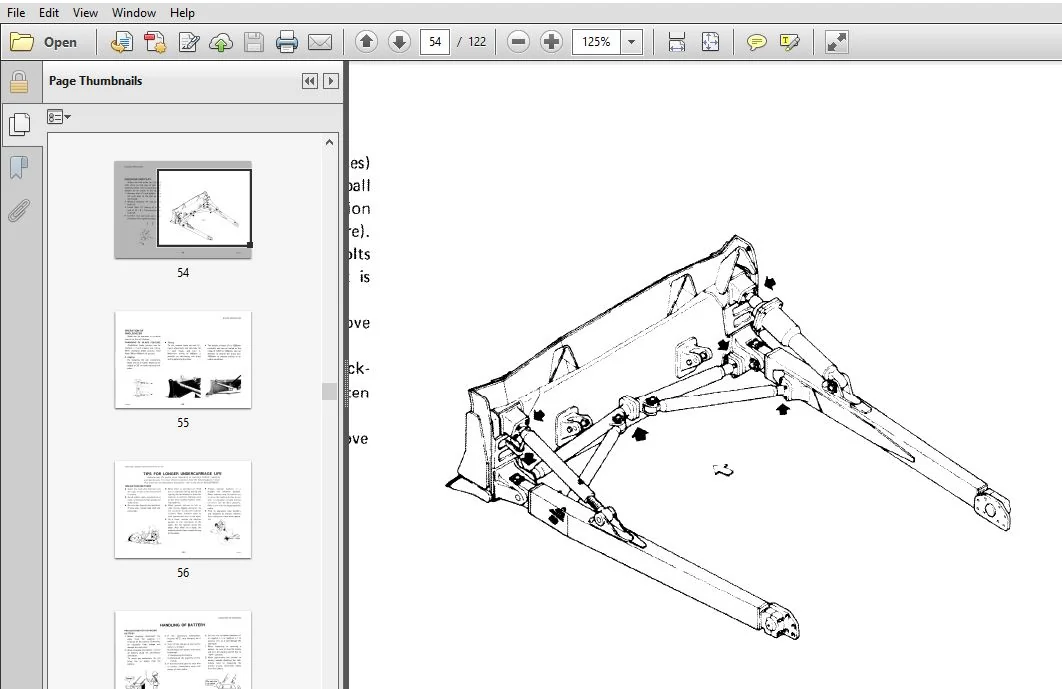
Task: Click the thumbnail scroll up arrow
Action: [x=329, y=142]
